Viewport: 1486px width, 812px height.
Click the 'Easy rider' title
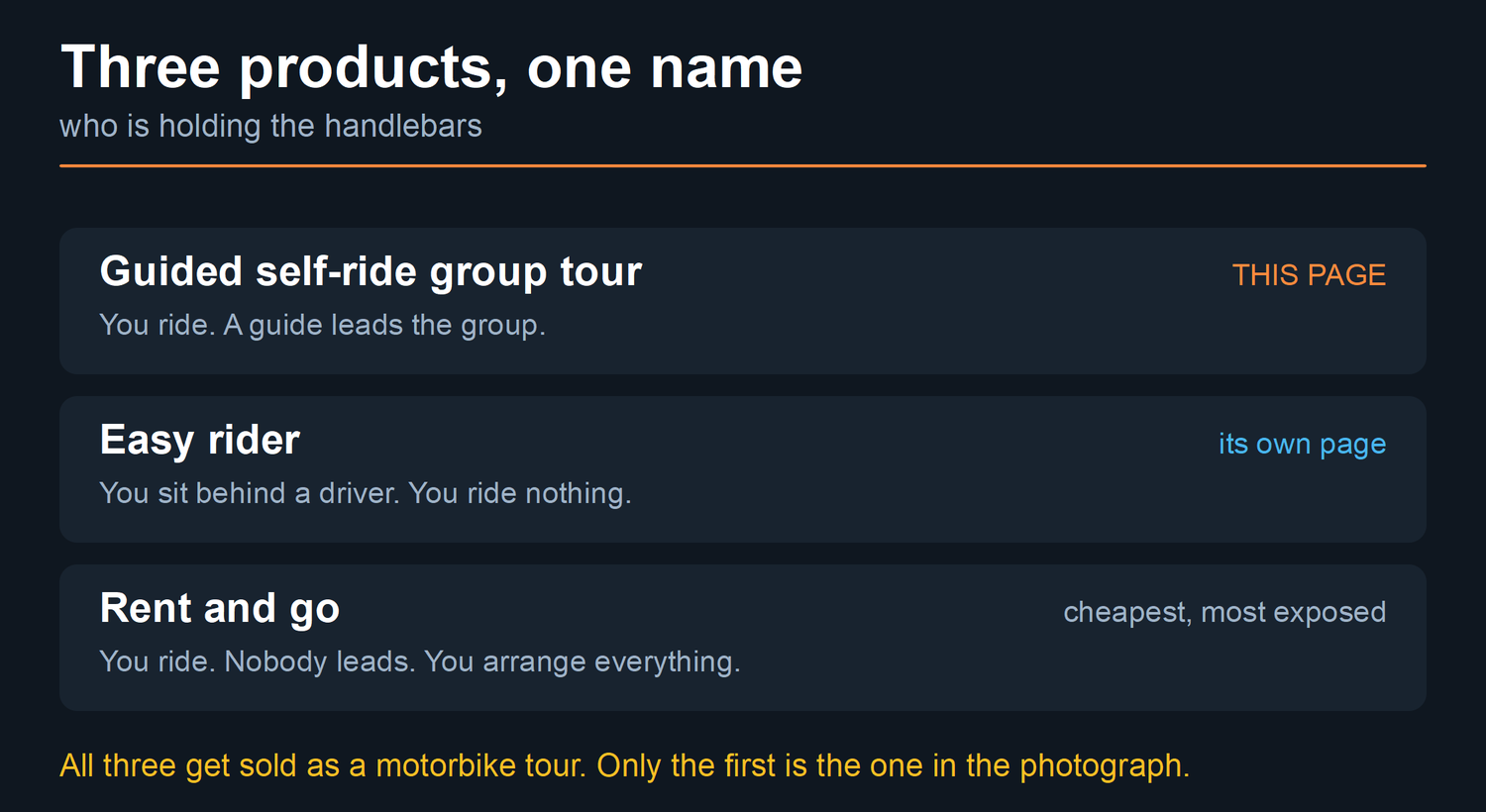pos(199,441)
